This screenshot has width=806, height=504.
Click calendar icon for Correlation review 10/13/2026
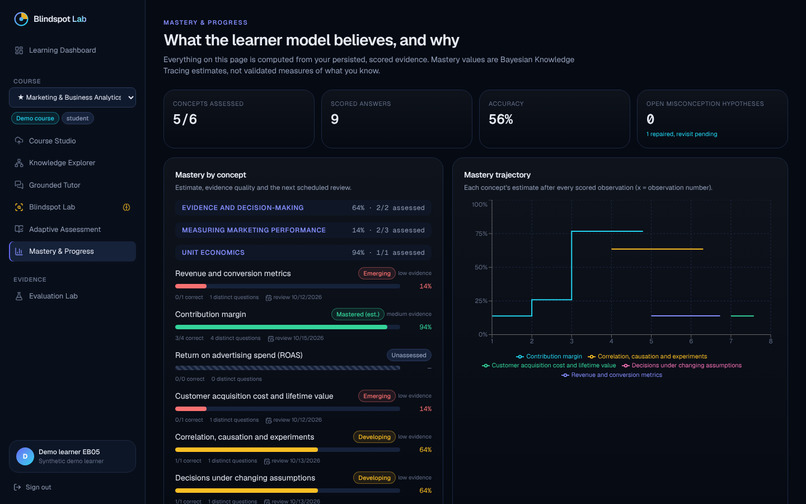(267, 461)
